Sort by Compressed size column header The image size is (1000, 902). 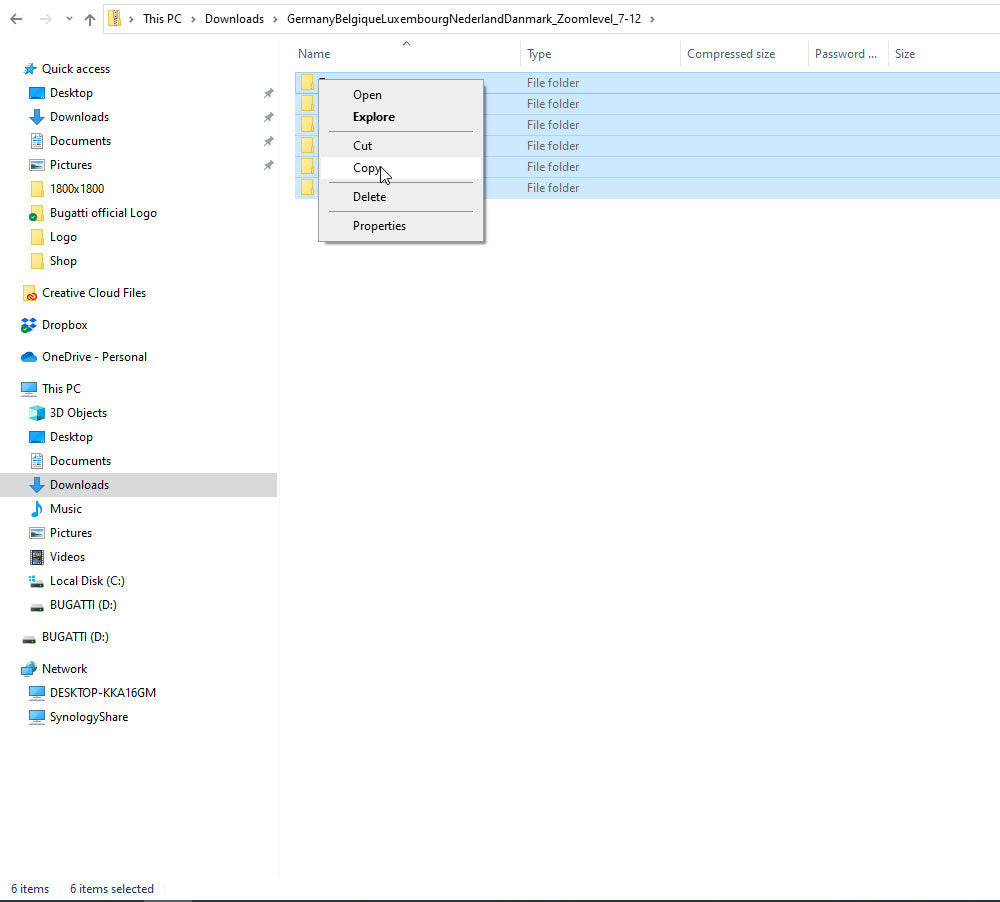730,54
